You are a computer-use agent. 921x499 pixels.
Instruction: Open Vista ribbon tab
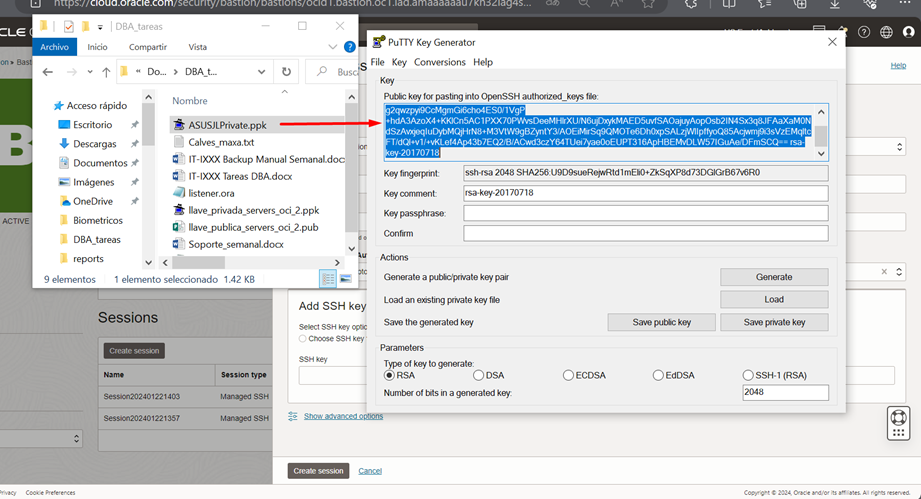pos(197,47)
